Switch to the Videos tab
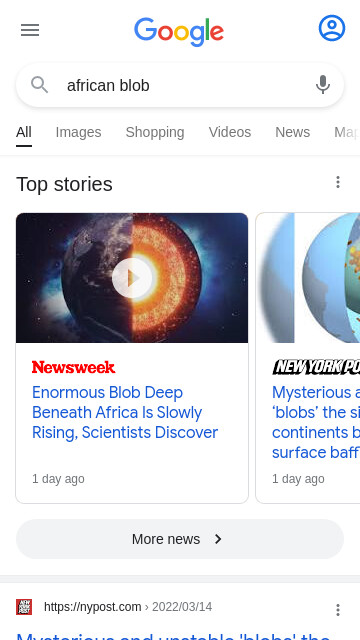The width and height of the screenshot is (360, 640). (x=230, y=132)
